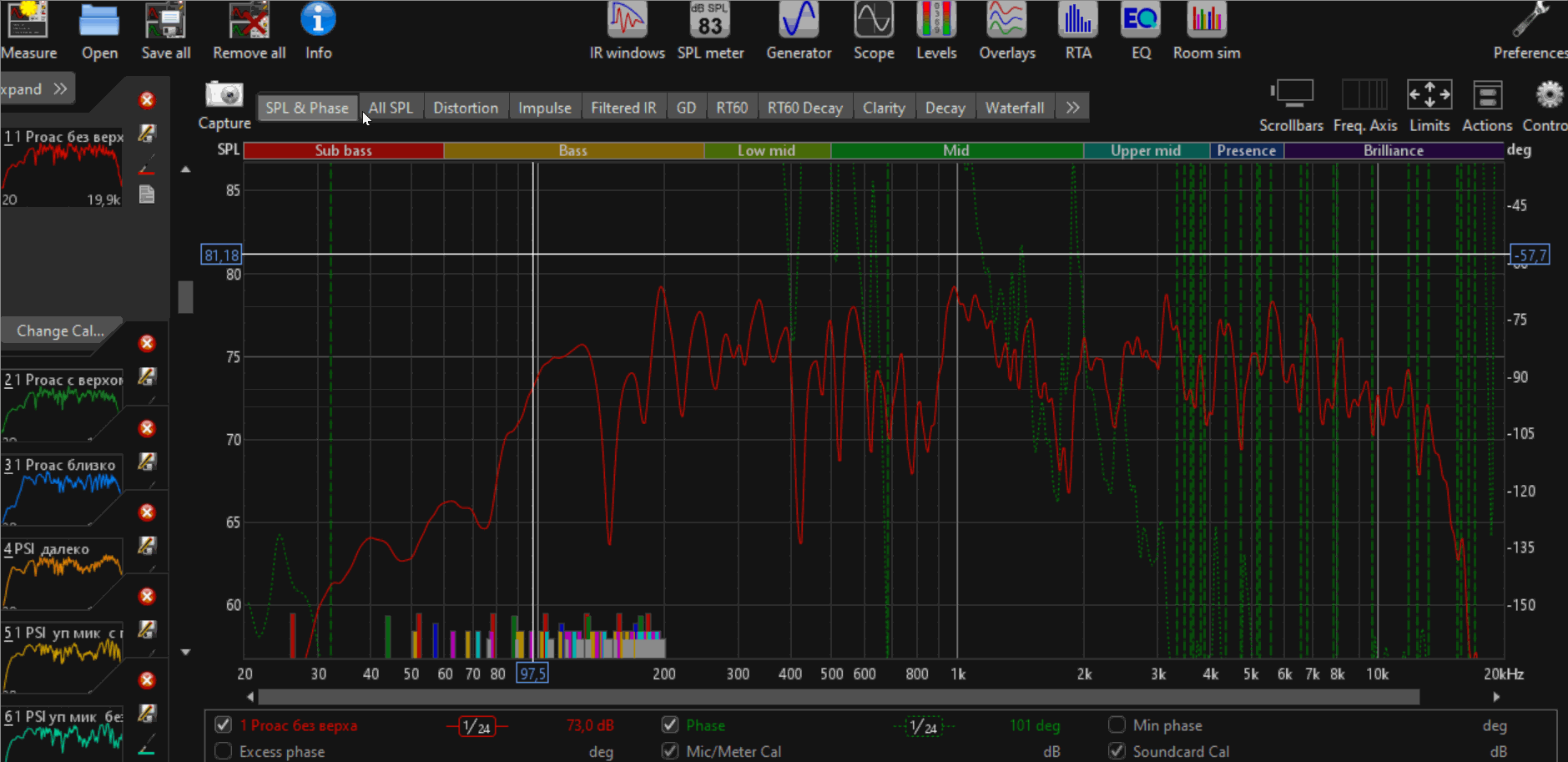Launch the SPL meter
Image resolution: width=1568 pixels, height=762 pixels.
(710, 32)
